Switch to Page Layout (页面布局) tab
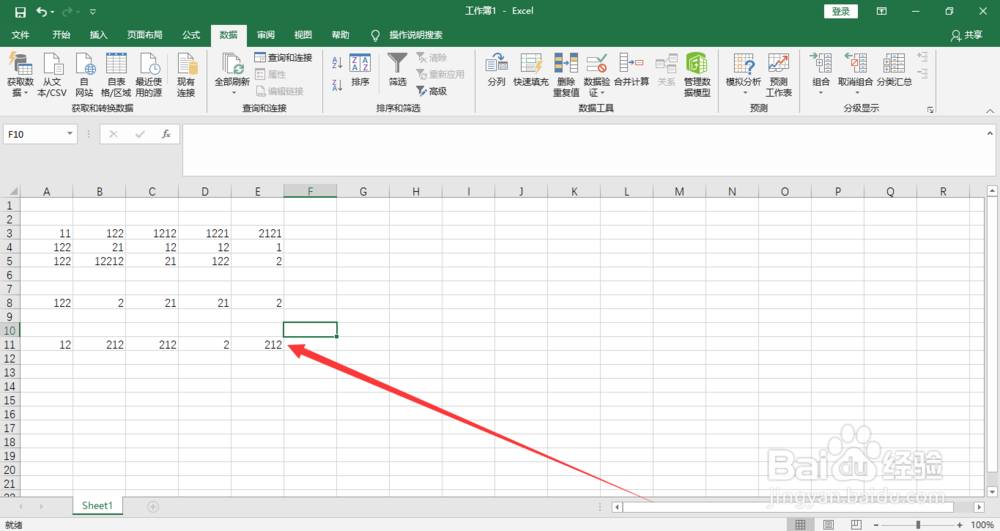Image resolution: width=1000 pixels, height=531 pixels. tap(145, 35)
